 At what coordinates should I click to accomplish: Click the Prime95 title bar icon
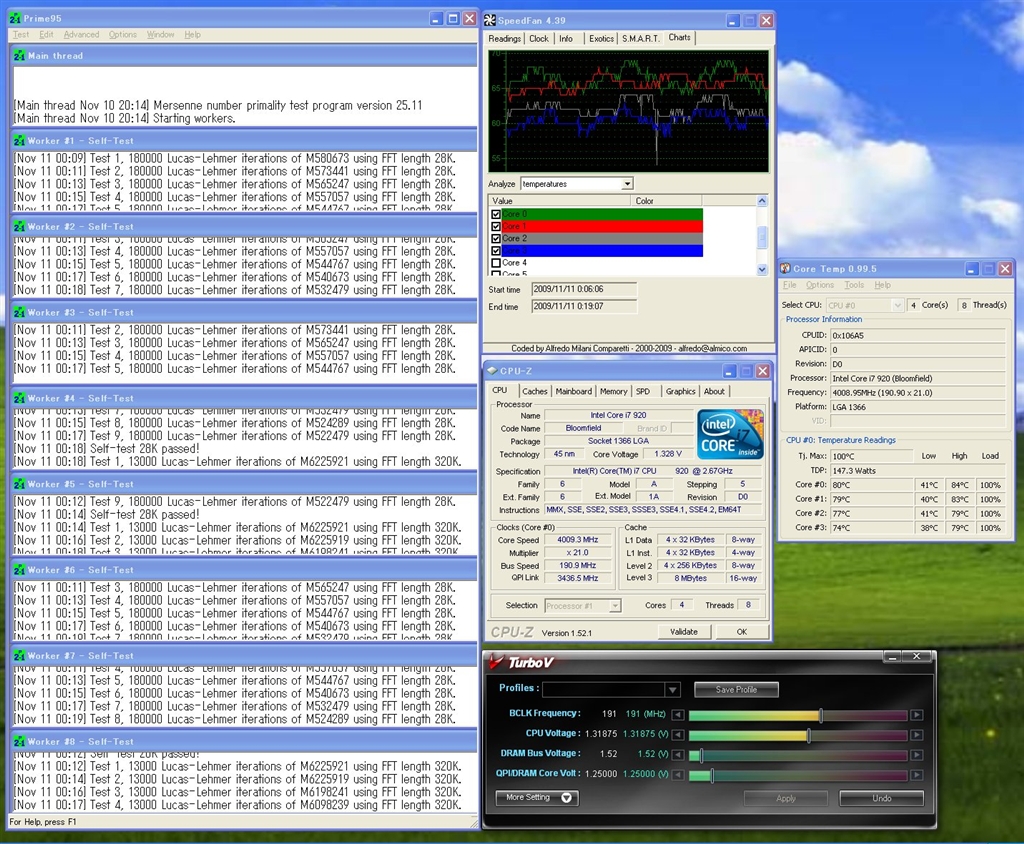click(17, 19)
